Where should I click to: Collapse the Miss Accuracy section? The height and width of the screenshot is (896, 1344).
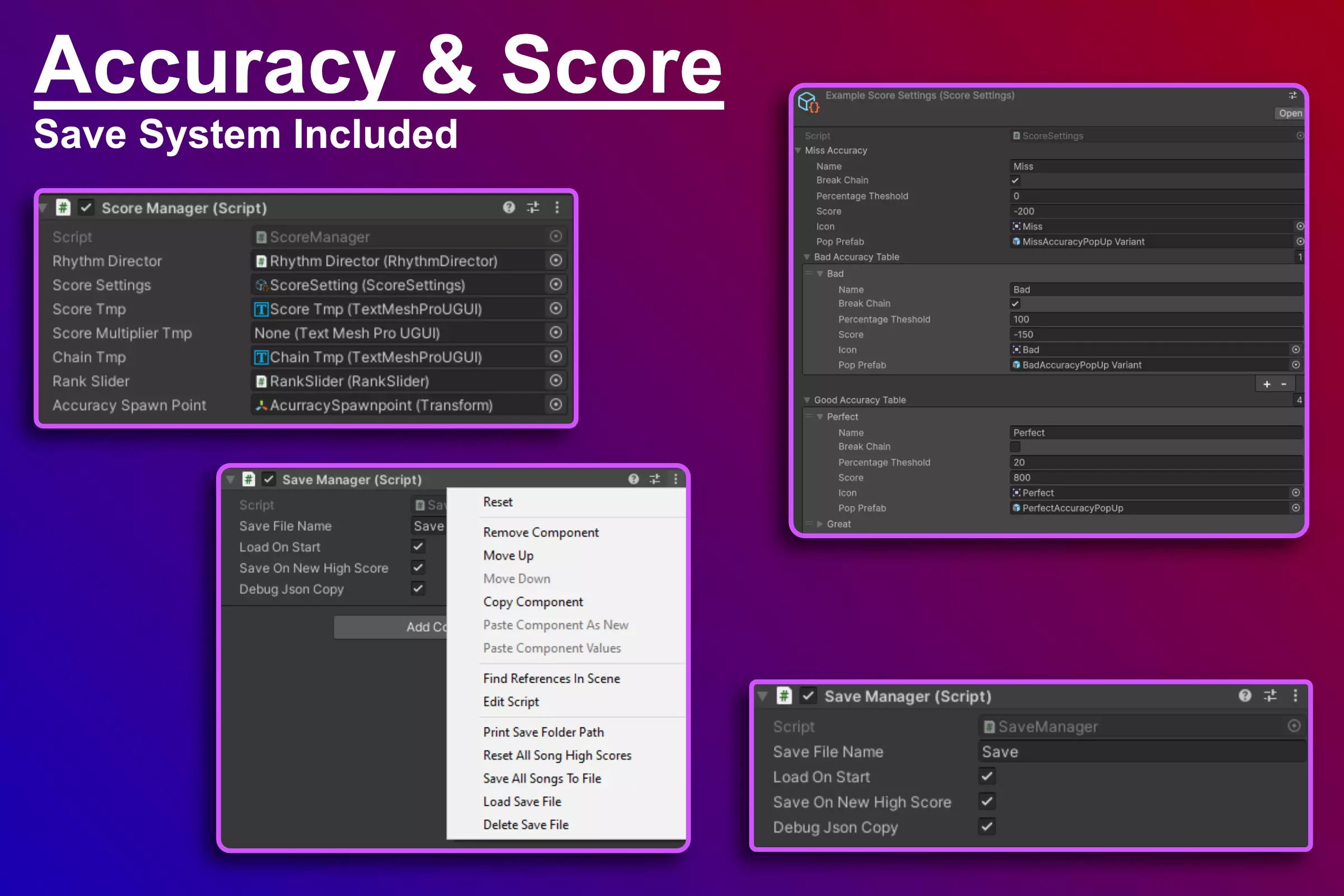coord(799,151)
